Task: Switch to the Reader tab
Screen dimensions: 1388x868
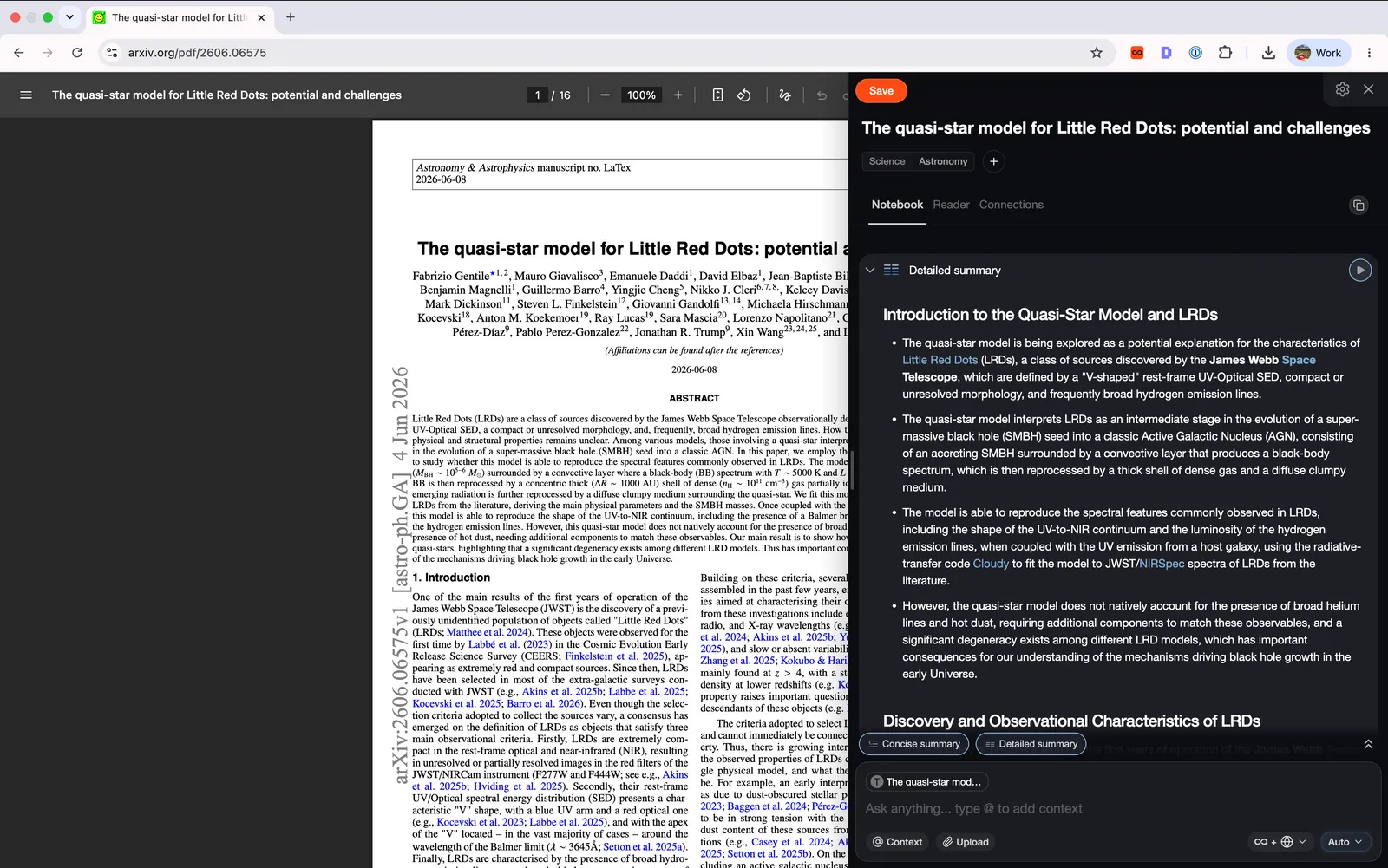Action: click(951, 205)
